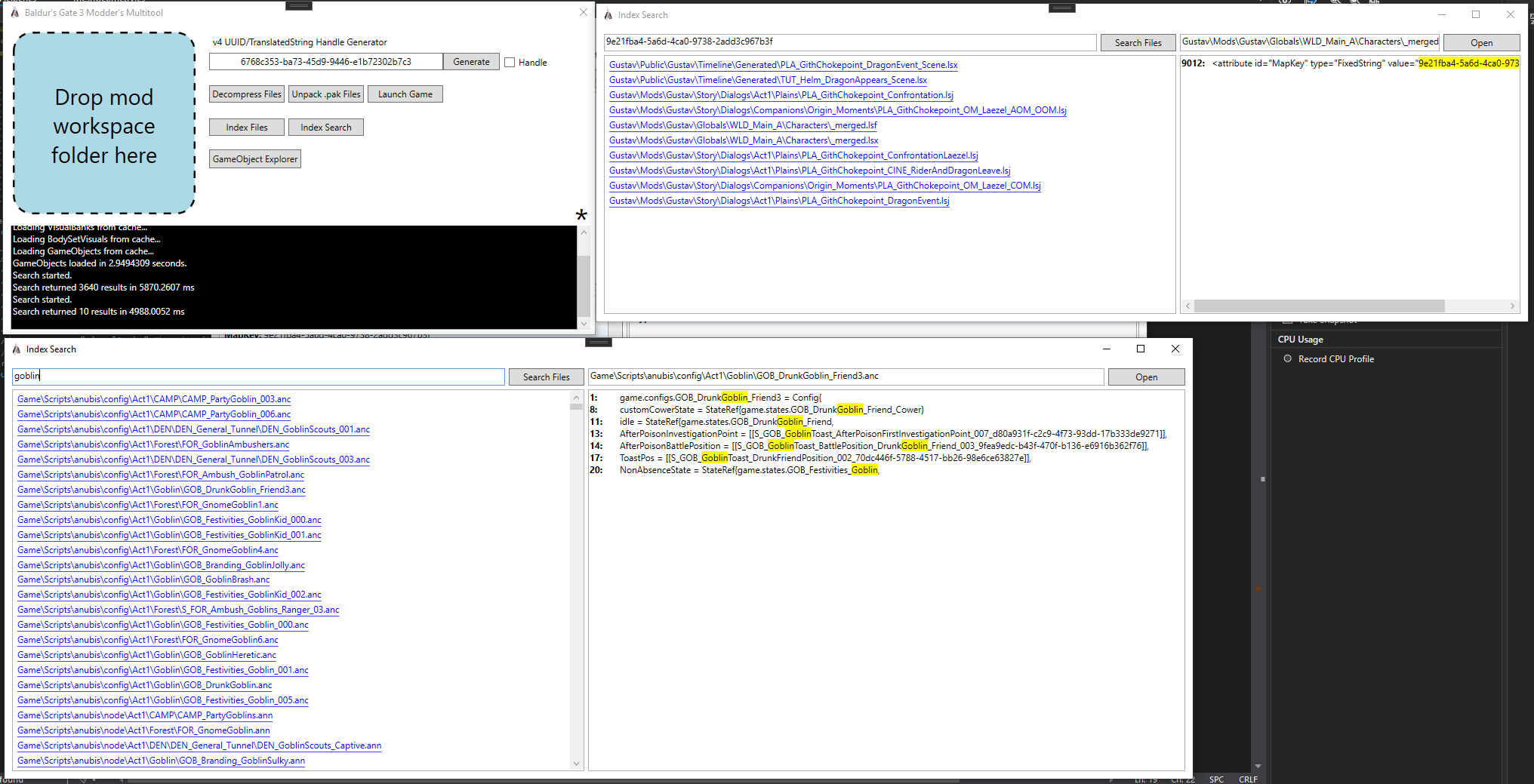Click the Drop mod workspace folder area
This screenshot has width=1534, height=784.
104,123
